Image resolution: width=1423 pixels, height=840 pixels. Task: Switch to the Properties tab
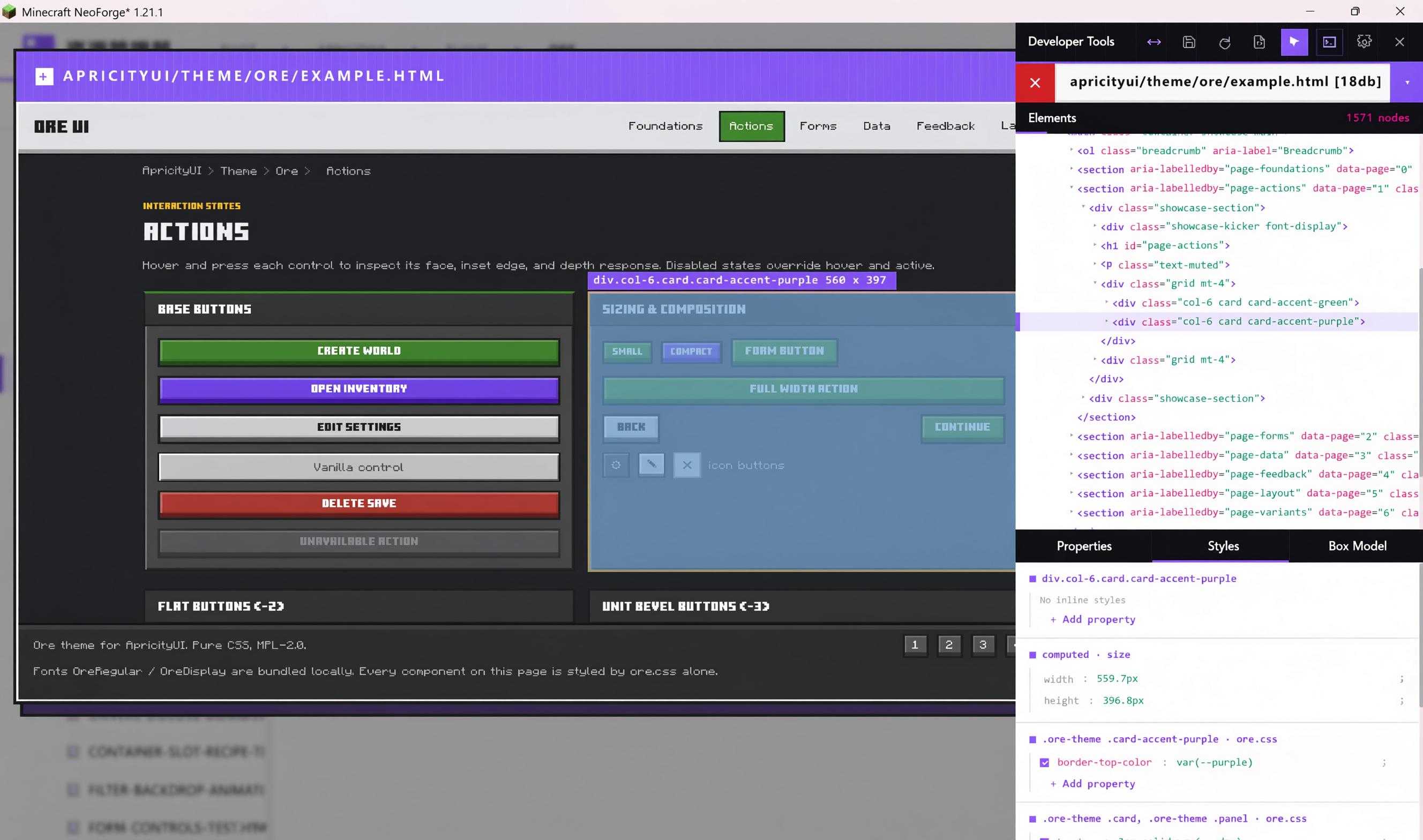[1083, 546]
